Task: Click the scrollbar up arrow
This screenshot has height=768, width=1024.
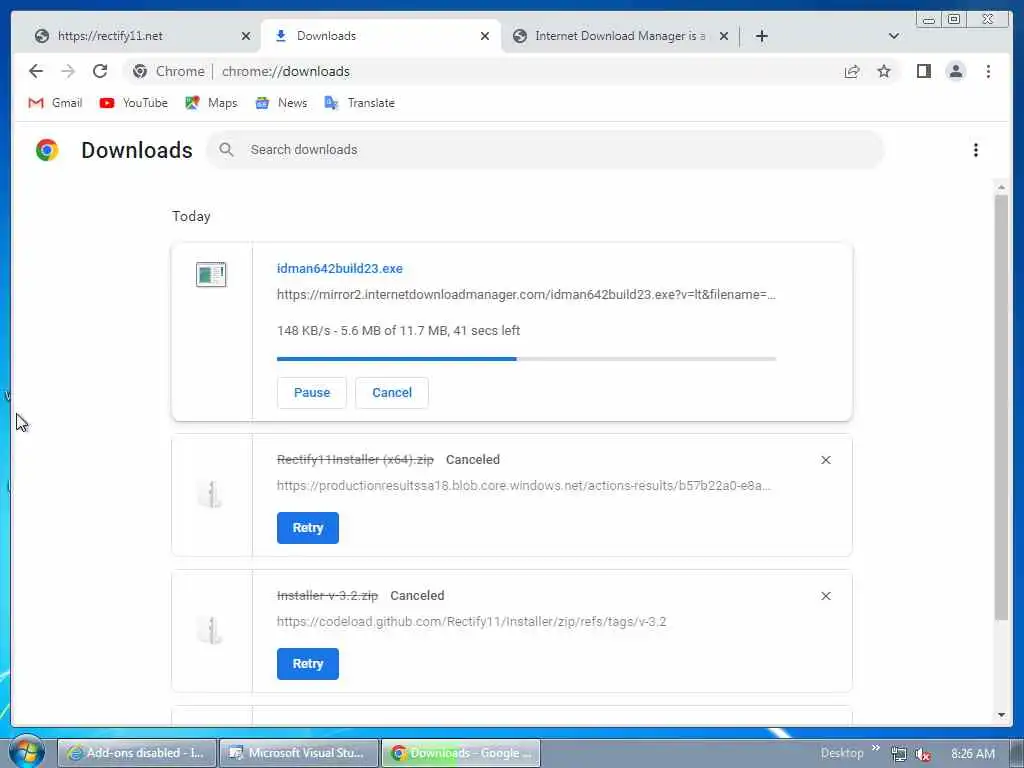Action: click(1001, 188)
